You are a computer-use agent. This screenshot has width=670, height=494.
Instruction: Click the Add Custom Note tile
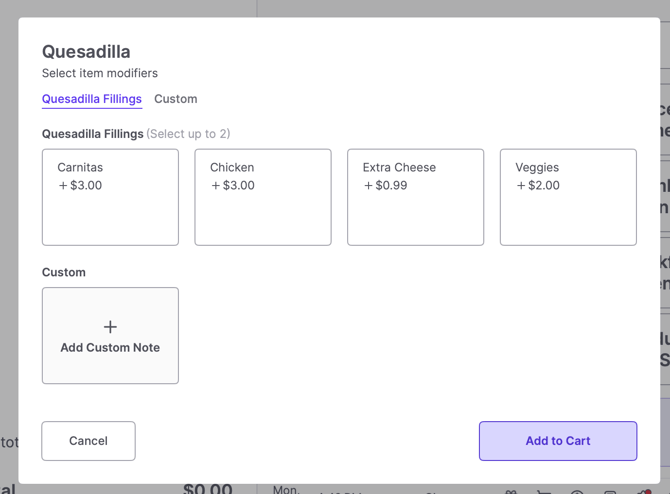(x=110, y=336)
